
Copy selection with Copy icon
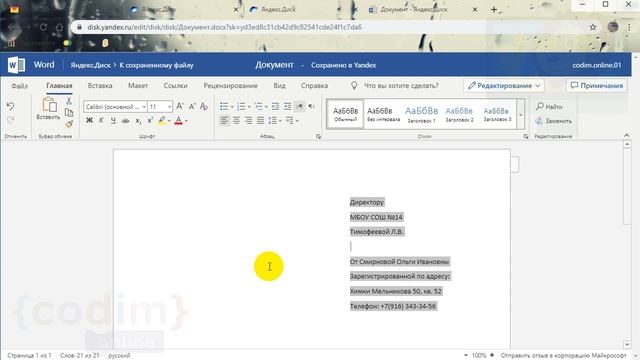click(69, 113)
